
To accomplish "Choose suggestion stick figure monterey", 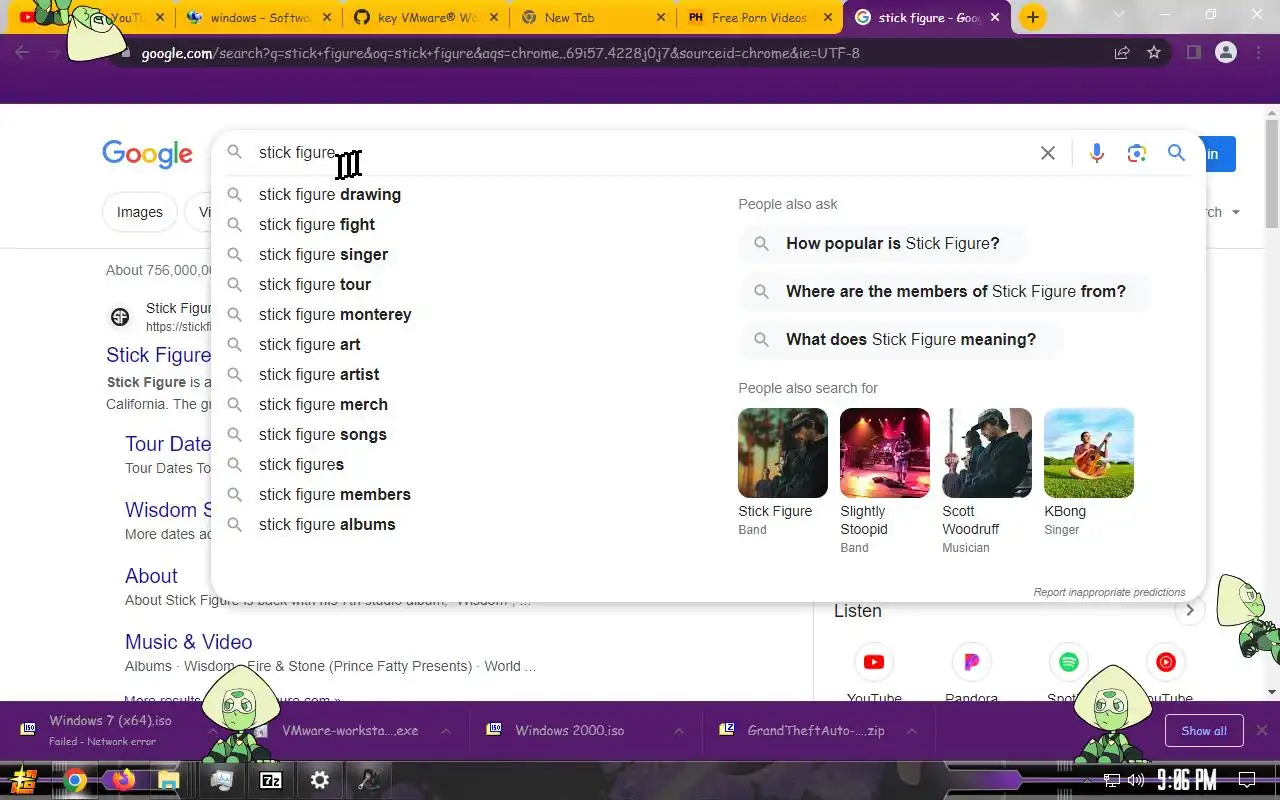I will pyautogui.click(x=335, y=314).
